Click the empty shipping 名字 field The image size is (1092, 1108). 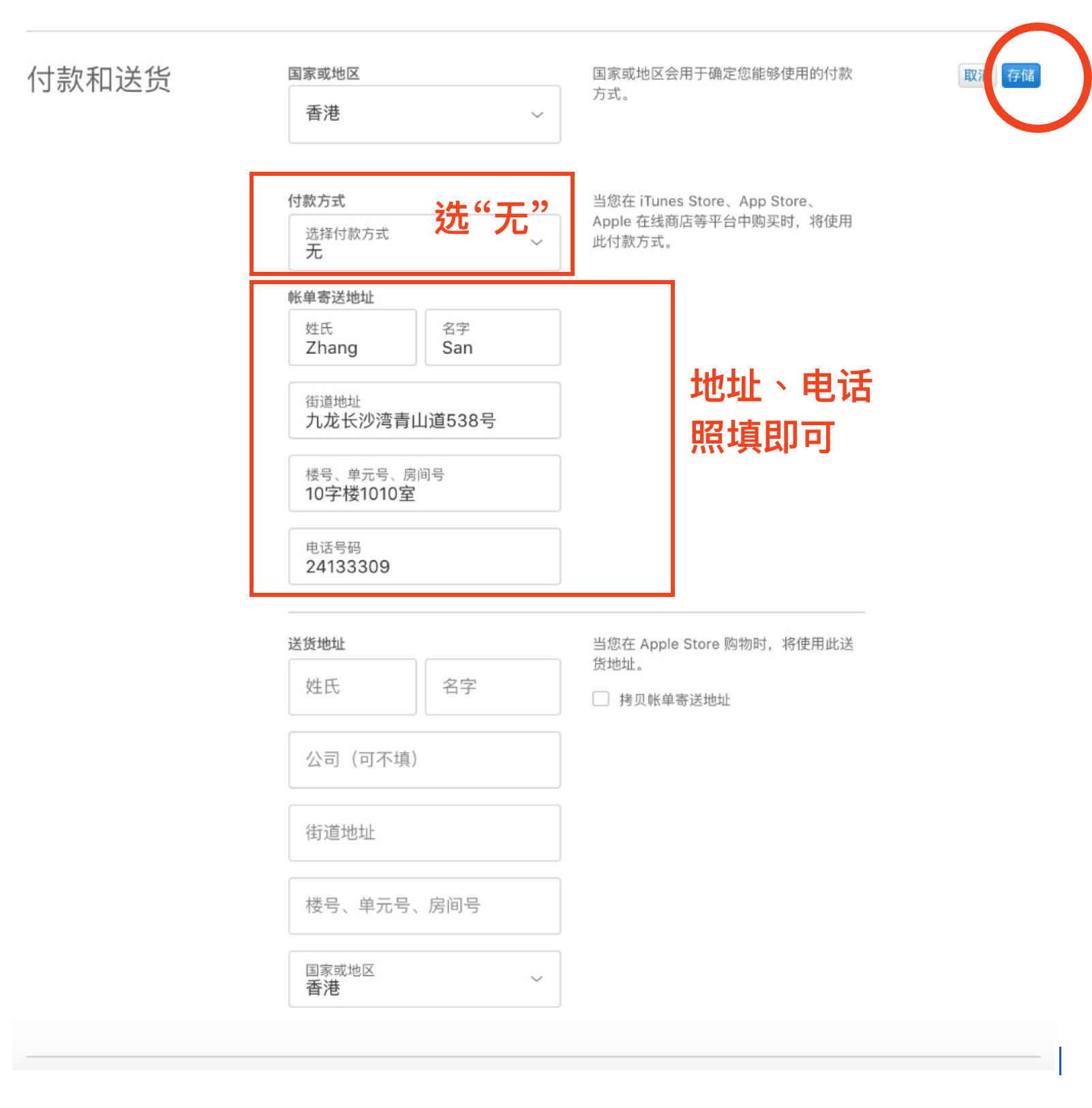pos(492,687)
